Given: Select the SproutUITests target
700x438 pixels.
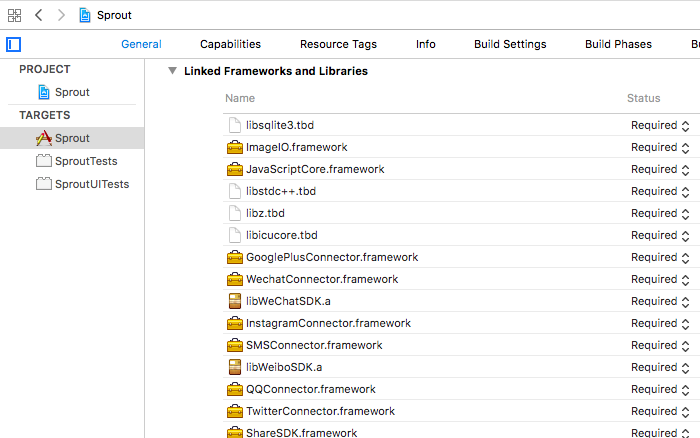Looking at the screenshot, I should click(x=91, y=184).
